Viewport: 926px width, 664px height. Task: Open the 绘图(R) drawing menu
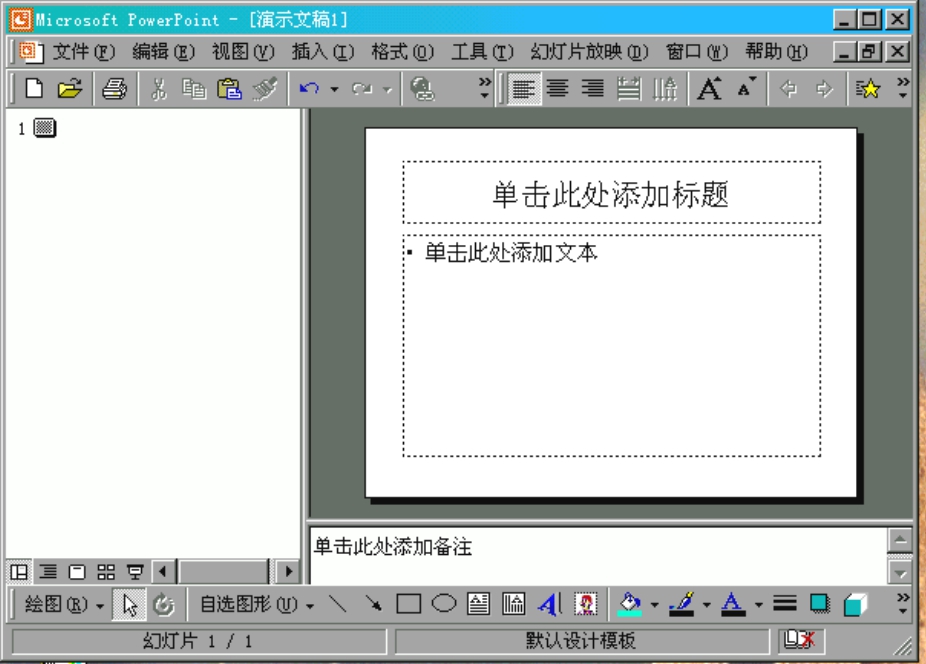(63, 604)
